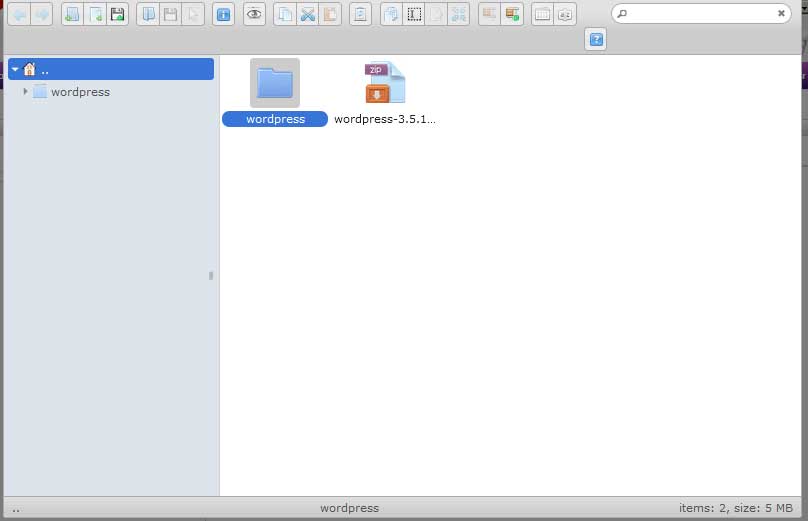This screenshot has height=521, width=808.
Task: Clear the search box with the X
Action: click(781, 13)
